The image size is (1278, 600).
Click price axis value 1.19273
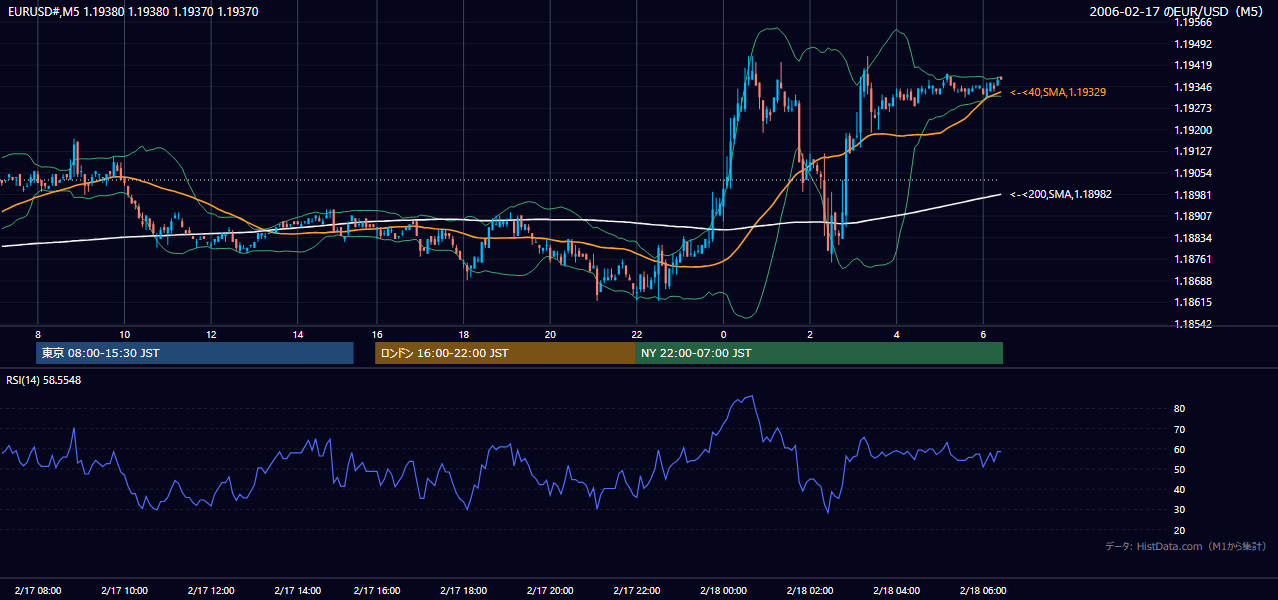tap(1192, 109)
